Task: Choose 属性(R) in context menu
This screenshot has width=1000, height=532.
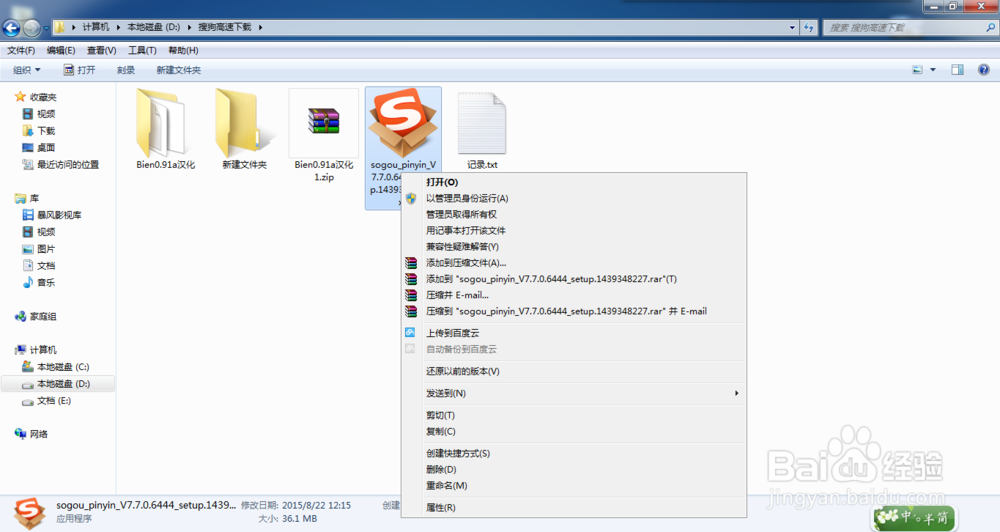Action: pos(441,508)
